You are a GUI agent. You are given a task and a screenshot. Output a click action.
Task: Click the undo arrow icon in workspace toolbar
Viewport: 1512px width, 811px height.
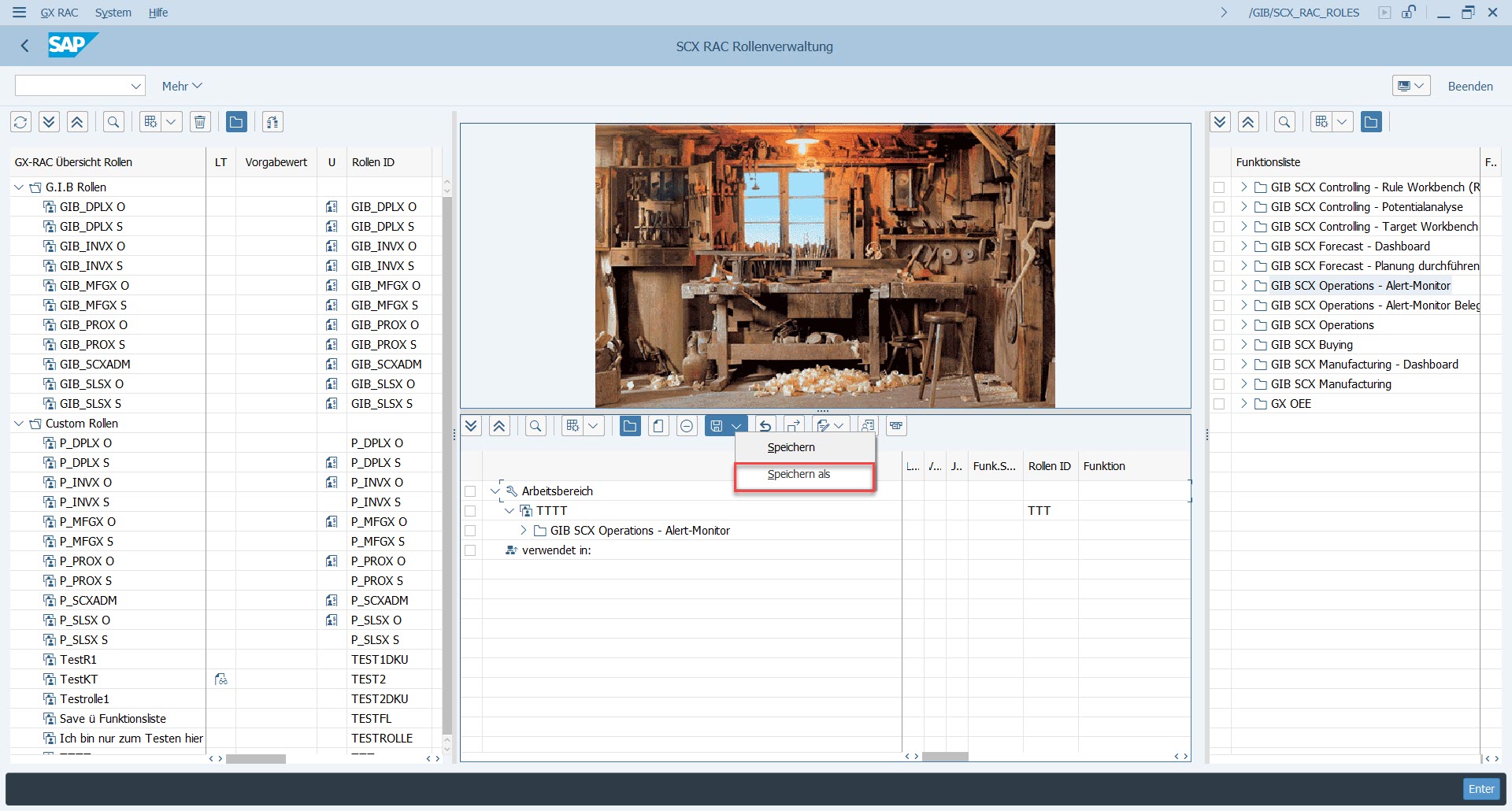coord(765,426)
